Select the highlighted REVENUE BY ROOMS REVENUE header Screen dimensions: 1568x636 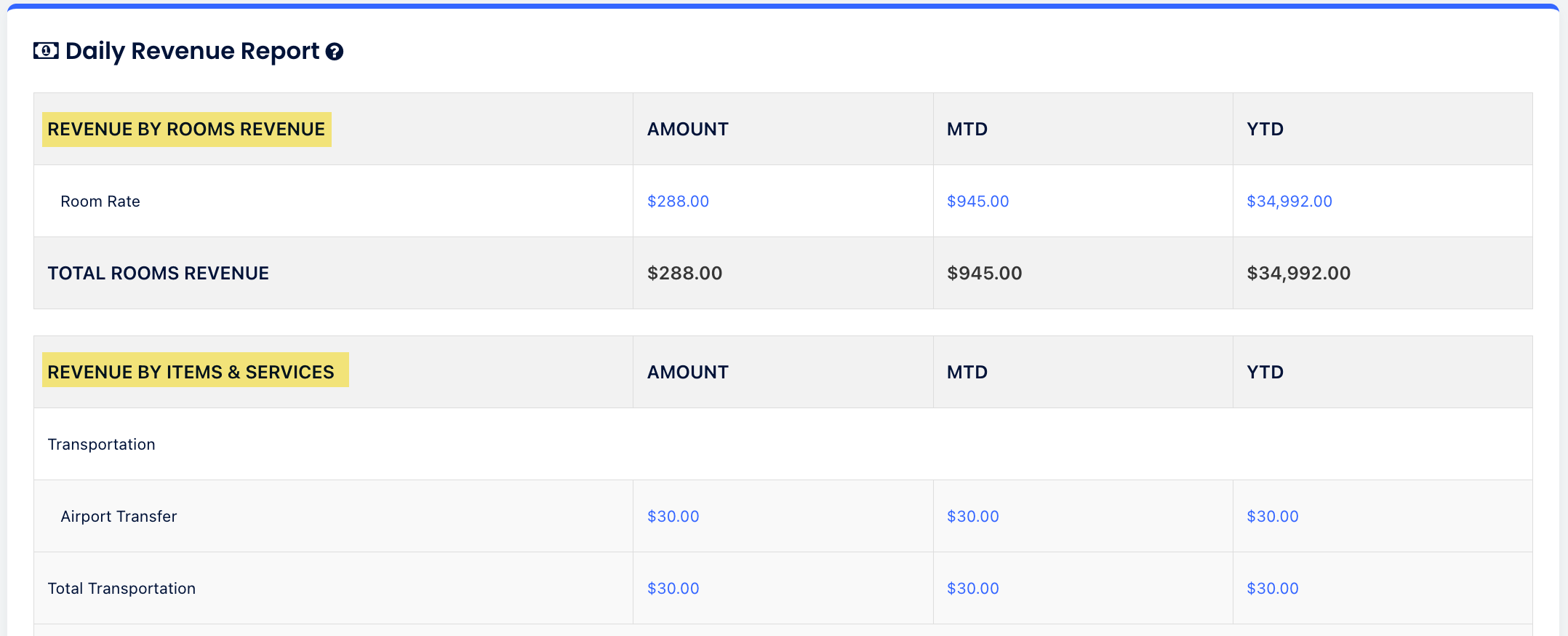[x=186, y=129]
